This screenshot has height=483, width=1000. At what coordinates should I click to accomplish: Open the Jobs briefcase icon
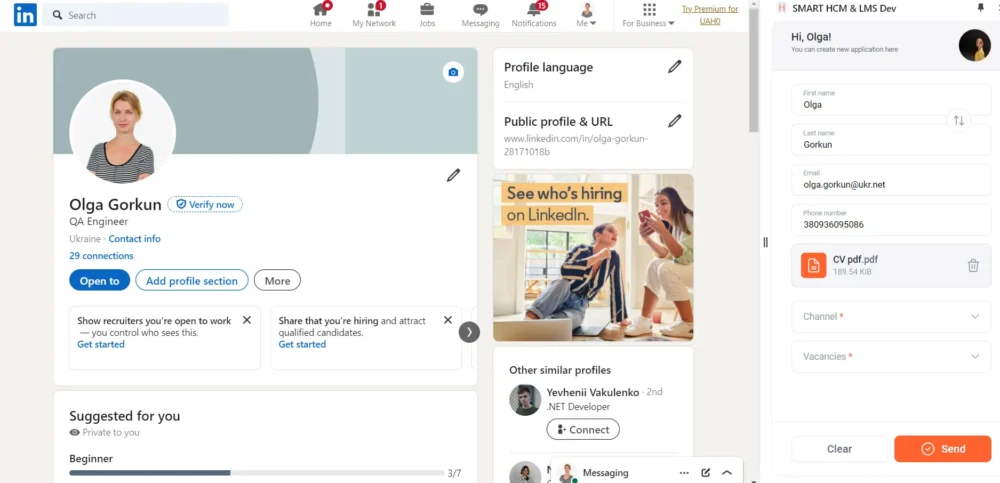[x=427, y=10]
